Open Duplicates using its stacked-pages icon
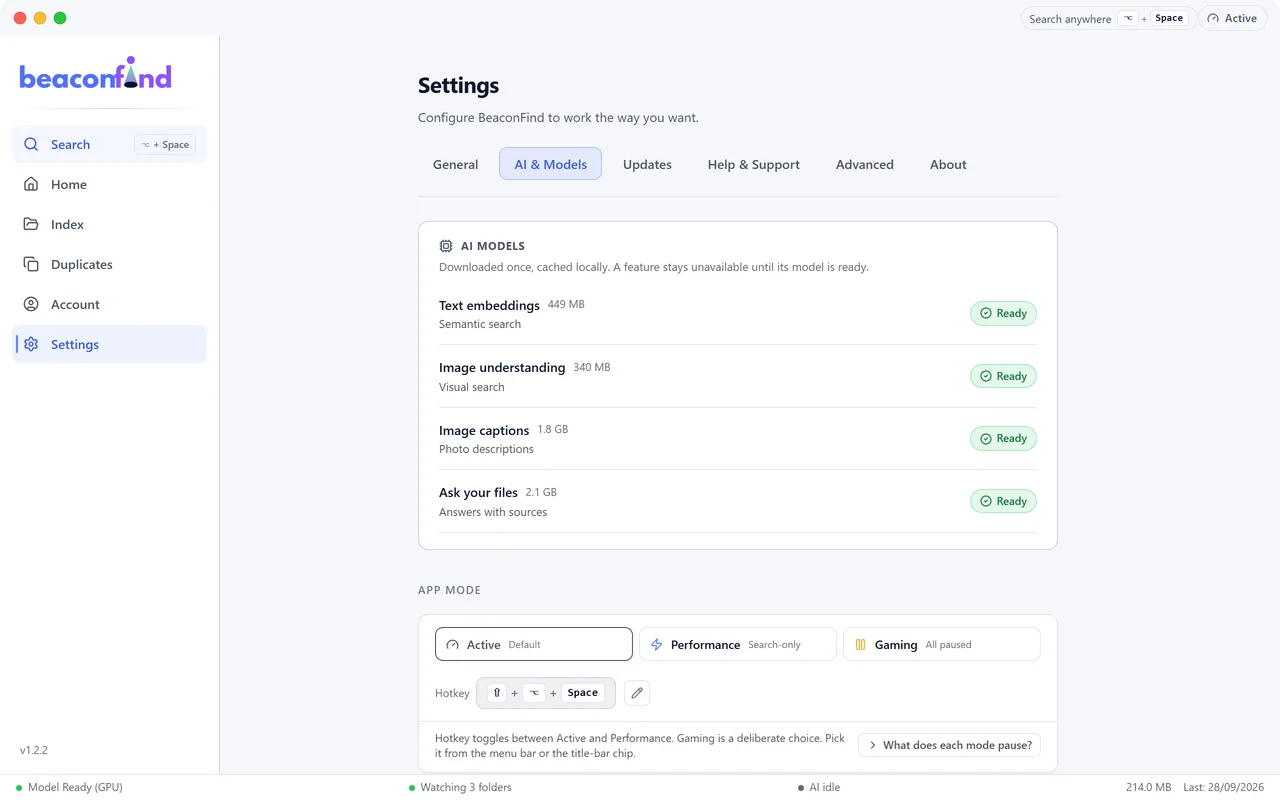 tap(31, 264)
